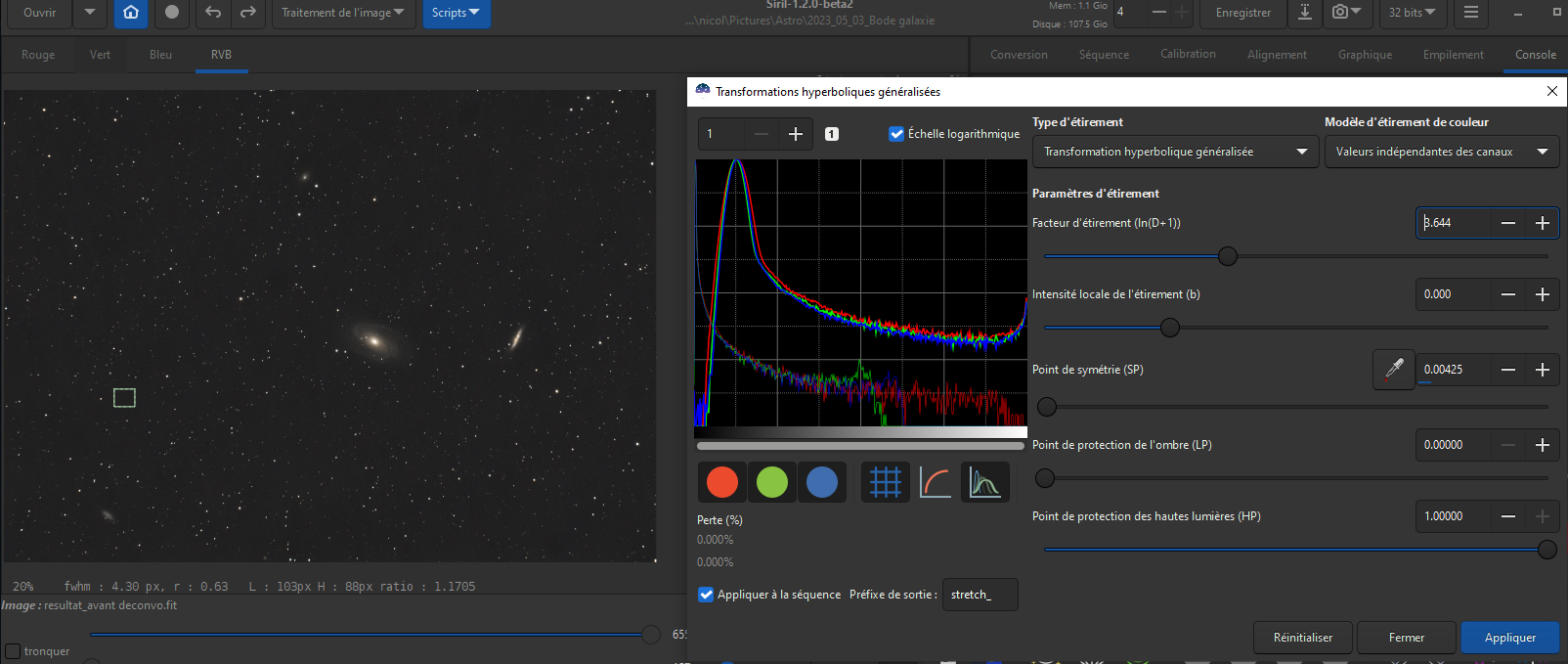Open the hamburger main menu
The height and width of the screenshot is (664, 1568).
[x=1470, y=13]
